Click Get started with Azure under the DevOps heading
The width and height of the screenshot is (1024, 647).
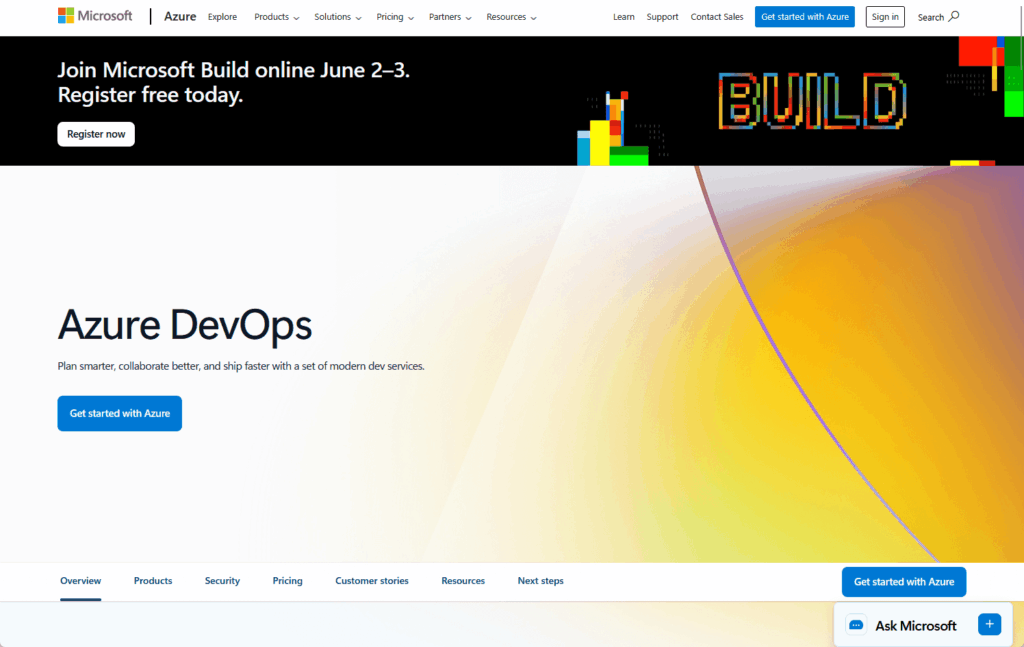pos(120,413)
